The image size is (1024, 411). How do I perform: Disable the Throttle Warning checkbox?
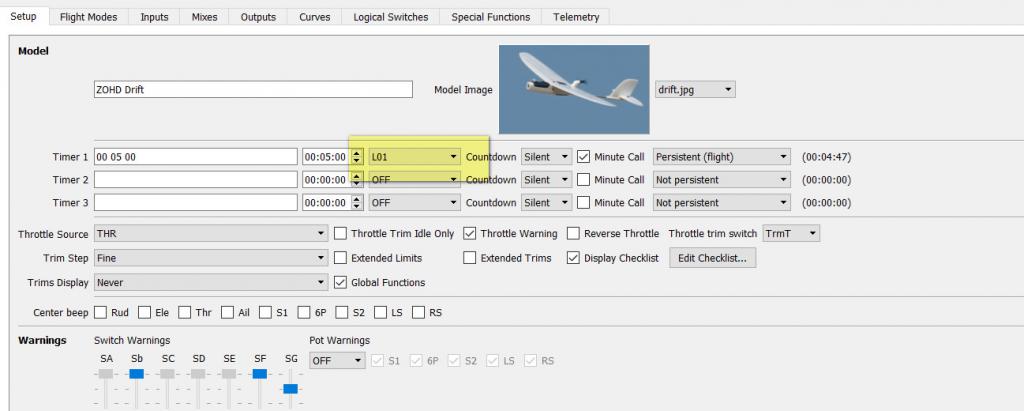(x=470, y=234)
